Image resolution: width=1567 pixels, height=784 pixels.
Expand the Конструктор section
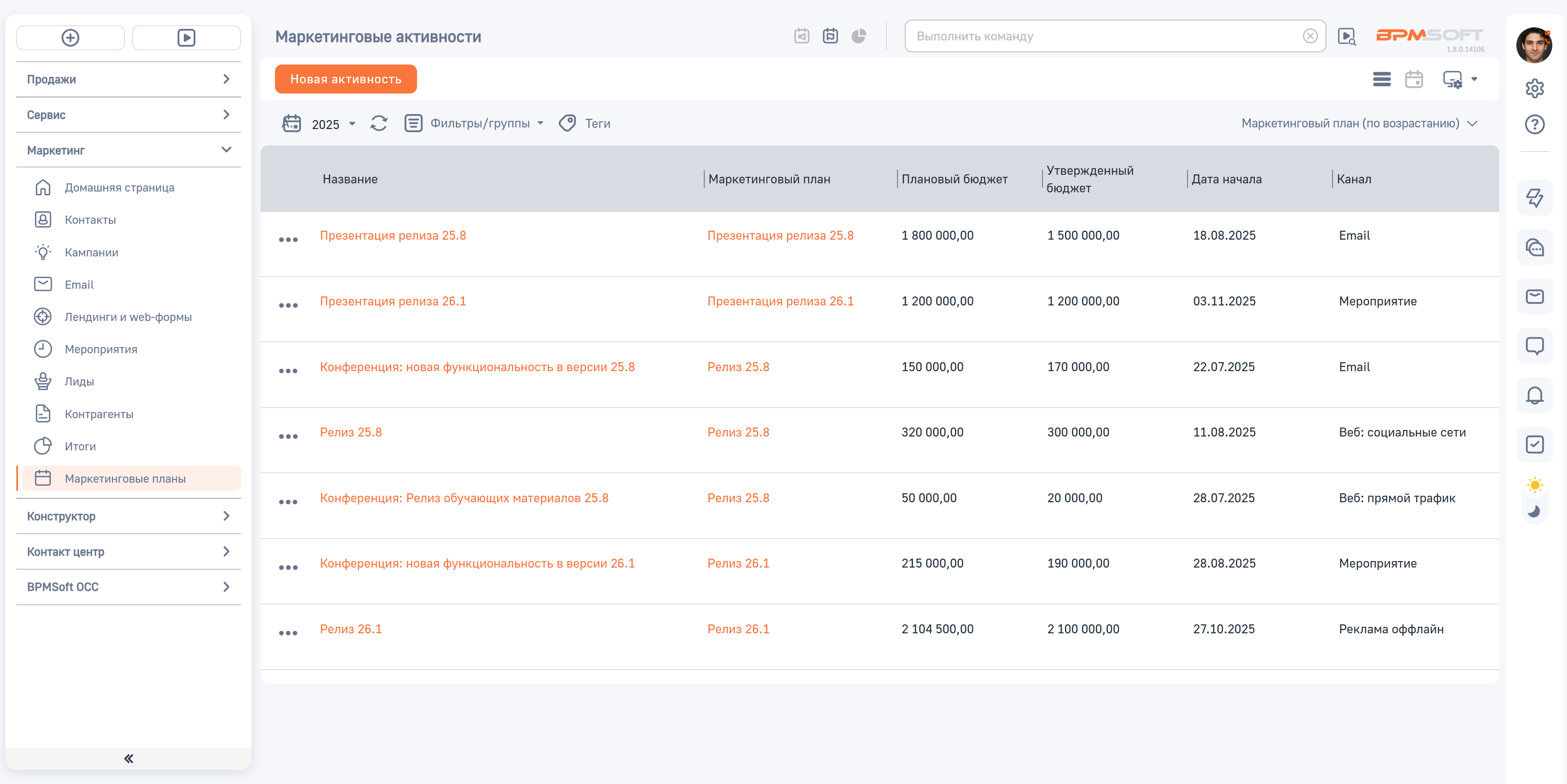click(128, 517)
